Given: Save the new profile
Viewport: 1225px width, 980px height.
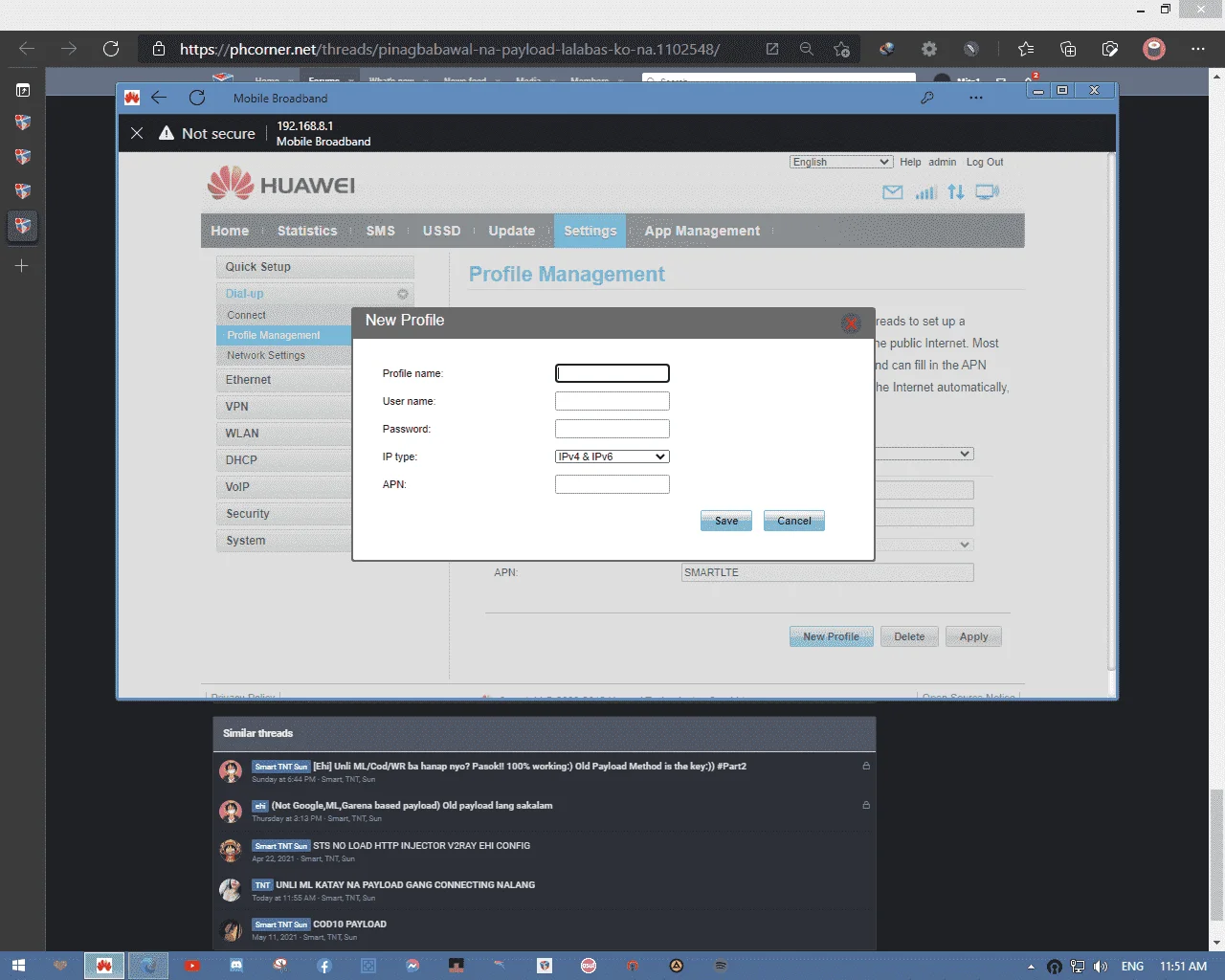Looking at the screenshot, I should tap(726, 521).
